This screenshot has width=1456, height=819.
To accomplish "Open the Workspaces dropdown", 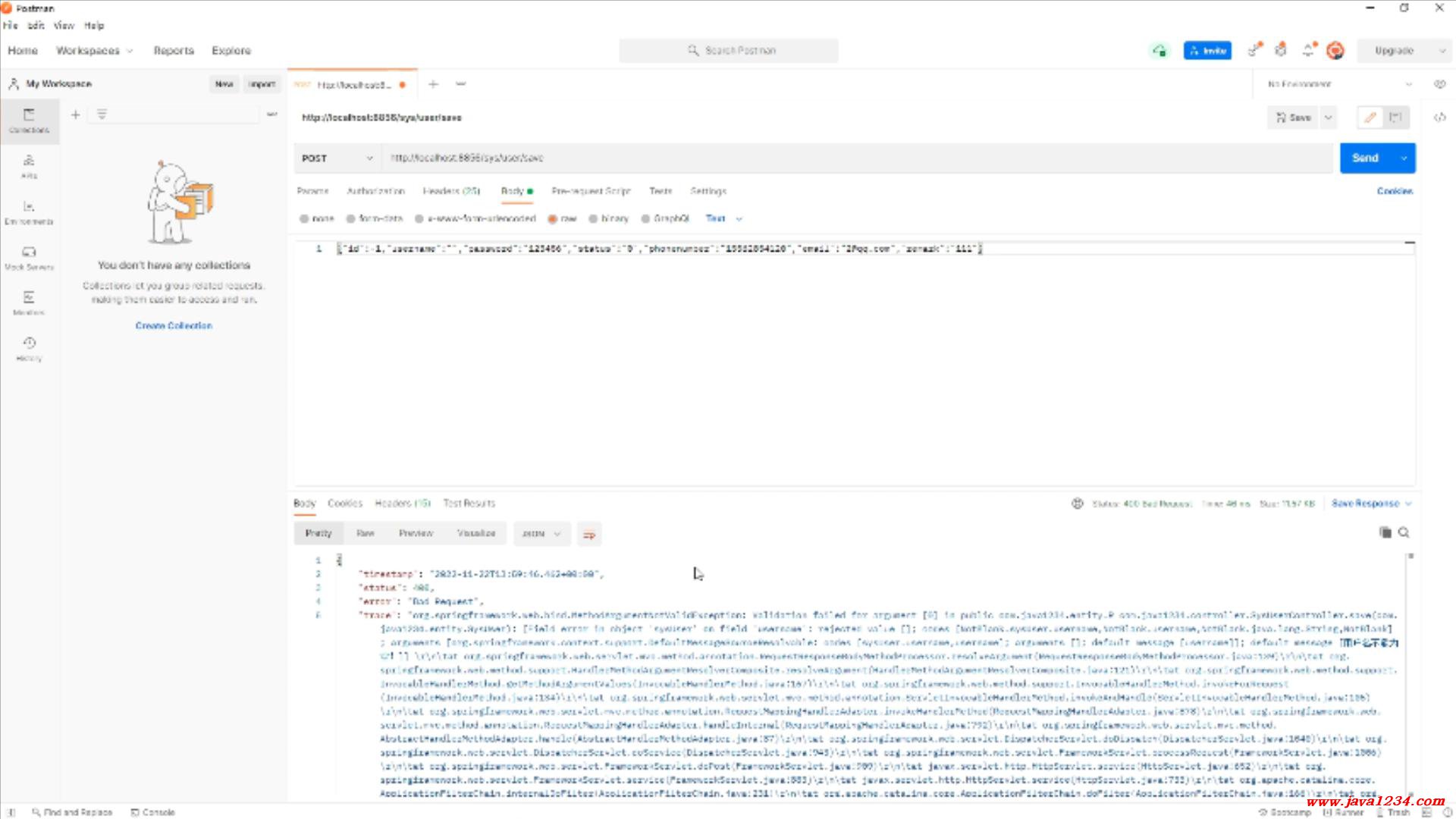I will (x=94, y=51).
